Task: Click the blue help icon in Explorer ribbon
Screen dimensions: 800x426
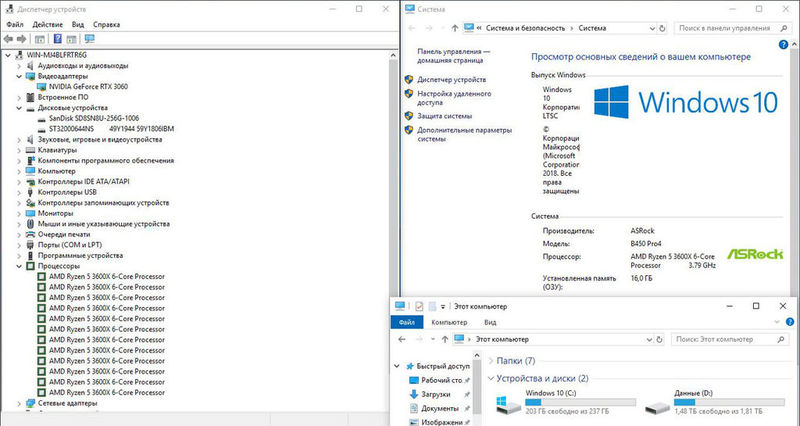Action: 790,322
